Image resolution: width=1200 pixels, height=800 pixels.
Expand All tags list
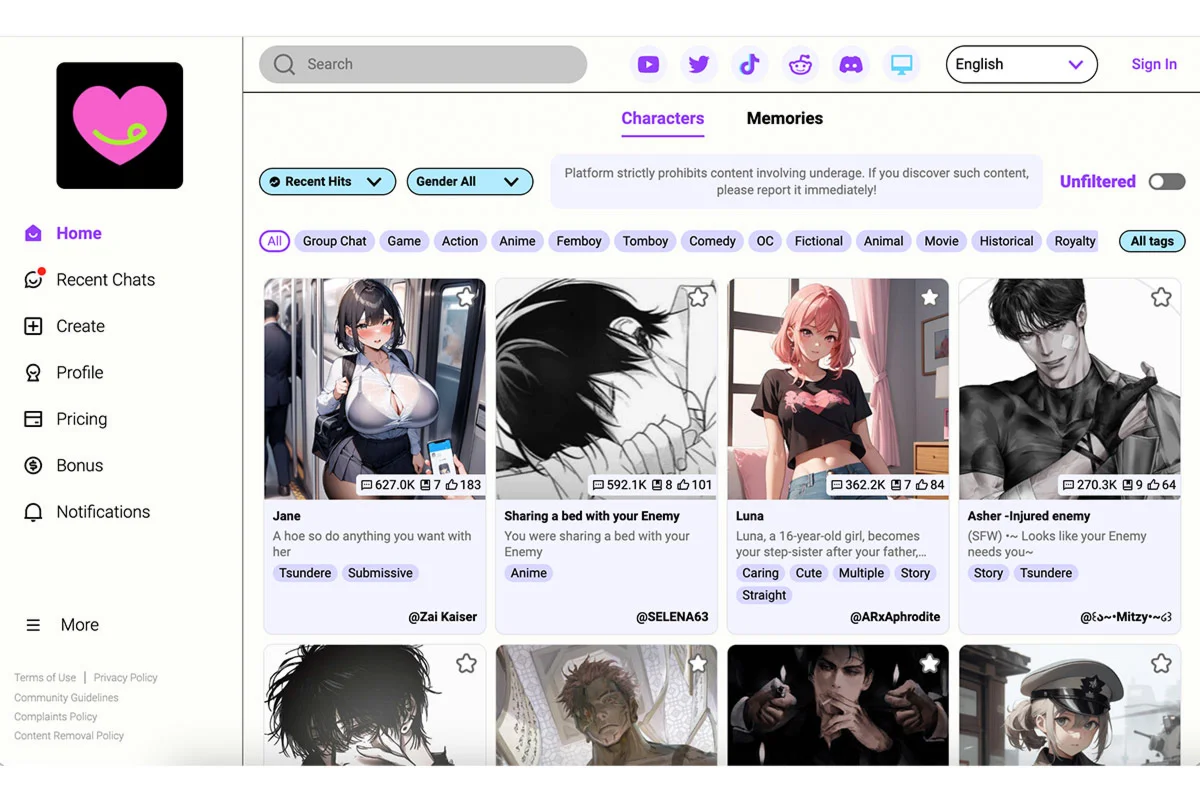point(1152,241)
